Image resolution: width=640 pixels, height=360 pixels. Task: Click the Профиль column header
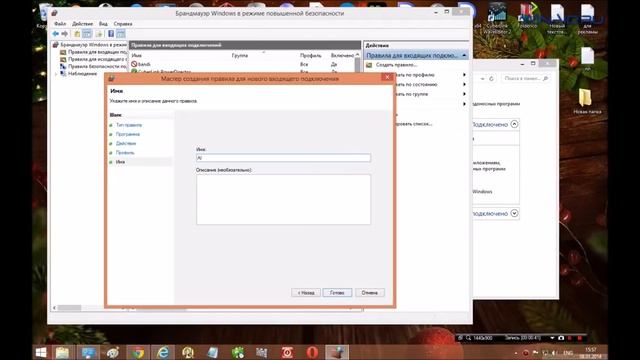[x=310, y=55]
